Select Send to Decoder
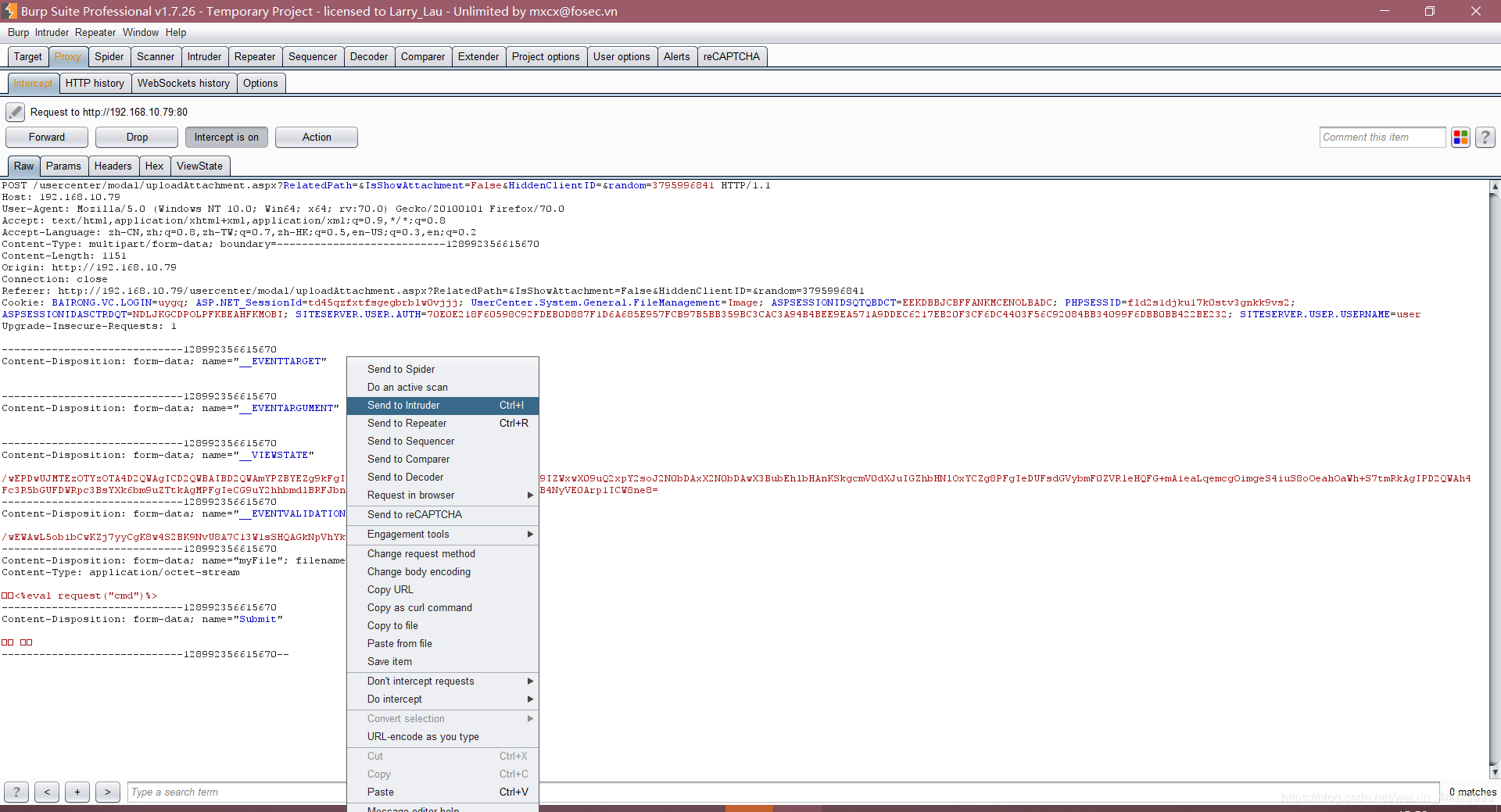Image resolution: width=1501 pixels, height=812 pixels. (442, 478)
